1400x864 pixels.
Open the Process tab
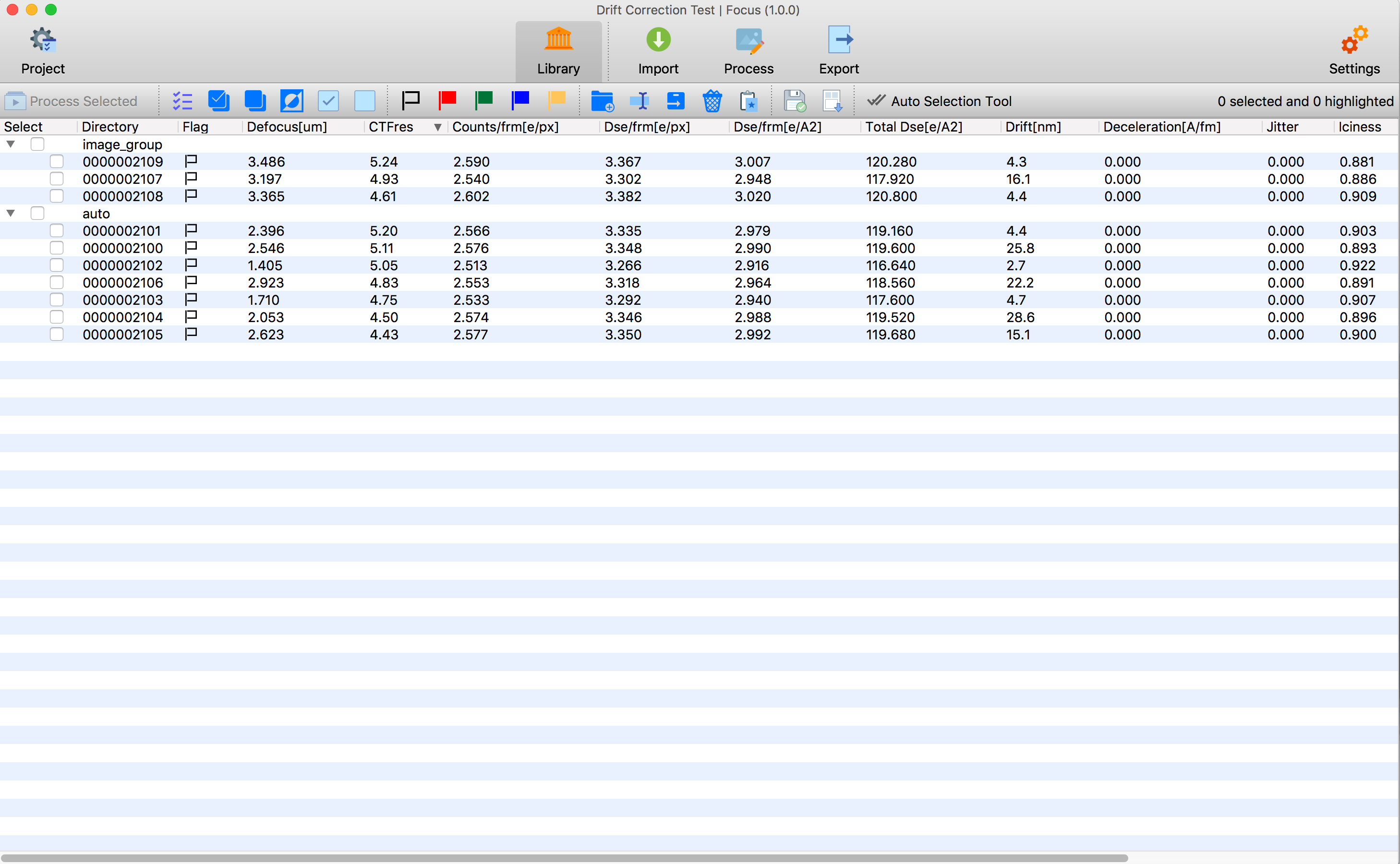748,51
